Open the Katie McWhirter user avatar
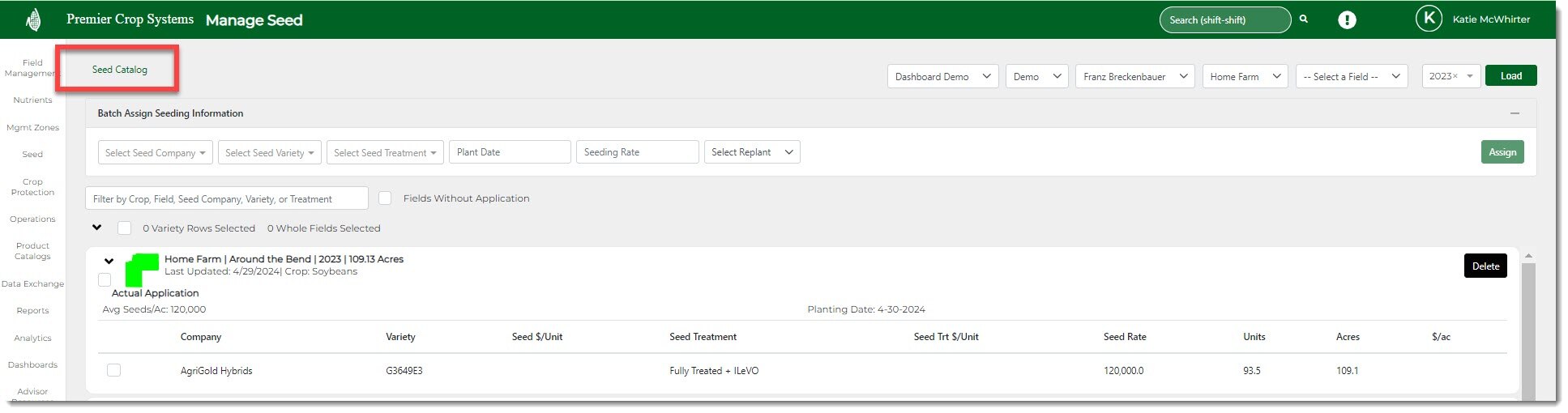Image resolution: width=1568 pixels, height=413 pixels. [x=1428, y=19]
